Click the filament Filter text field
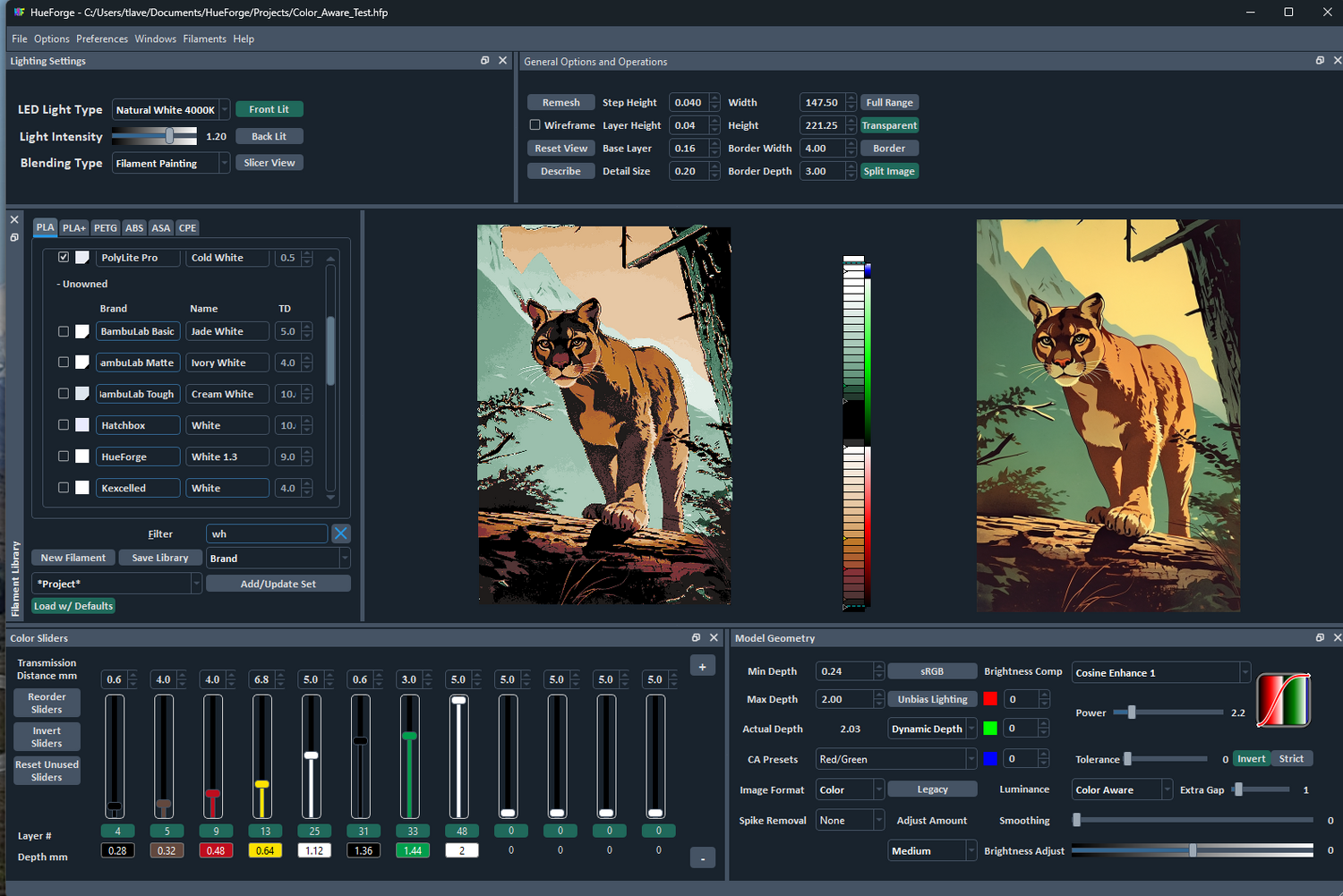The width and height of the screenshot is (1343, 896). (267, 533)
